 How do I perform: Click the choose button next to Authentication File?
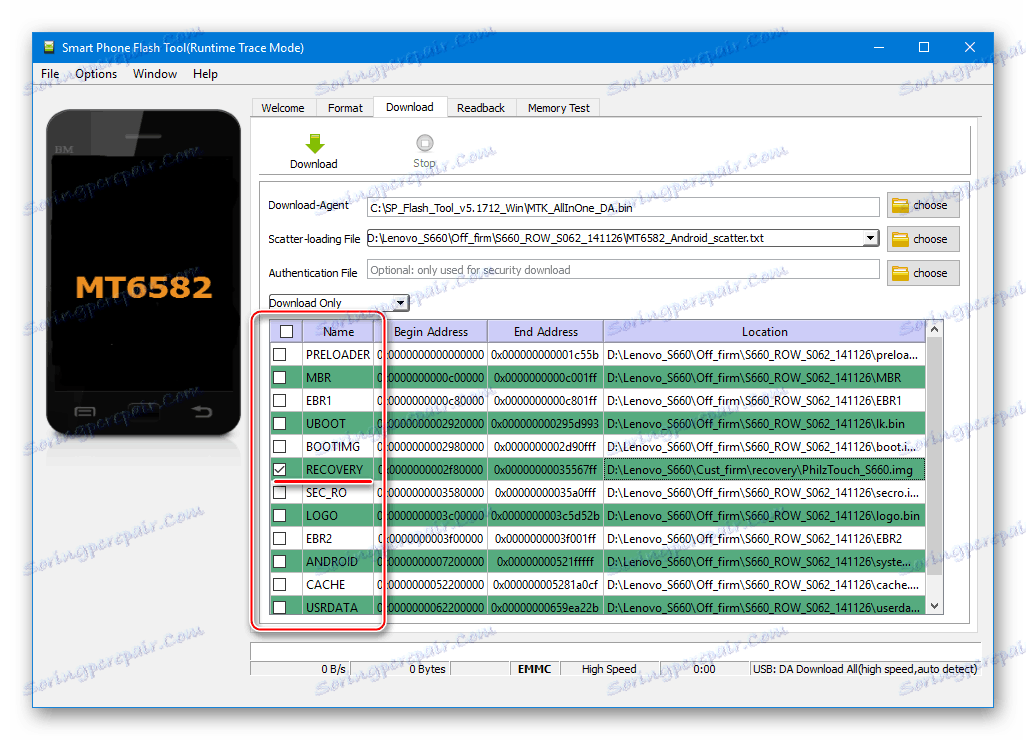[922, 272]
